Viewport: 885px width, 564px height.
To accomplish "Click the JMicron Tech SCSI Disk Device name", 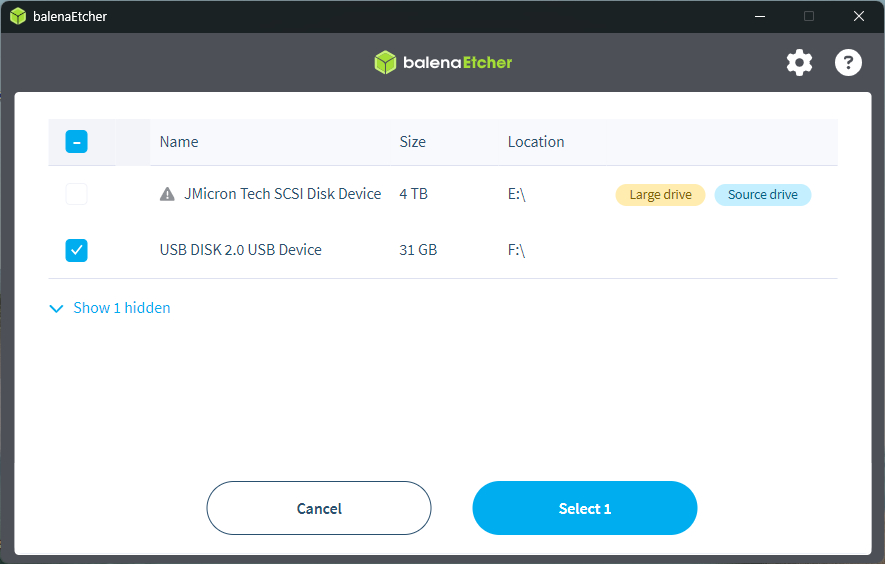I will click(283, 194).
